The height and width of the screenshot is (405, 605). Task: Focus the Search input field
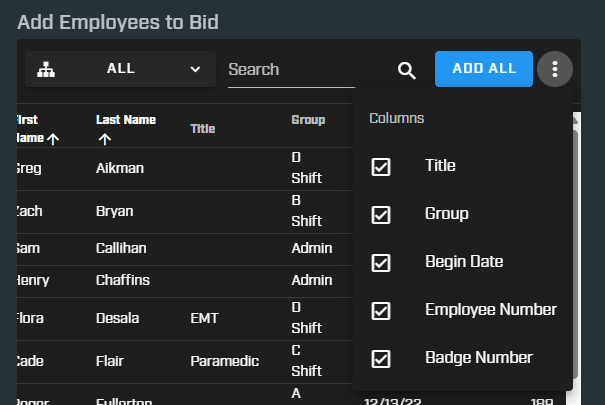click(291, 70)
